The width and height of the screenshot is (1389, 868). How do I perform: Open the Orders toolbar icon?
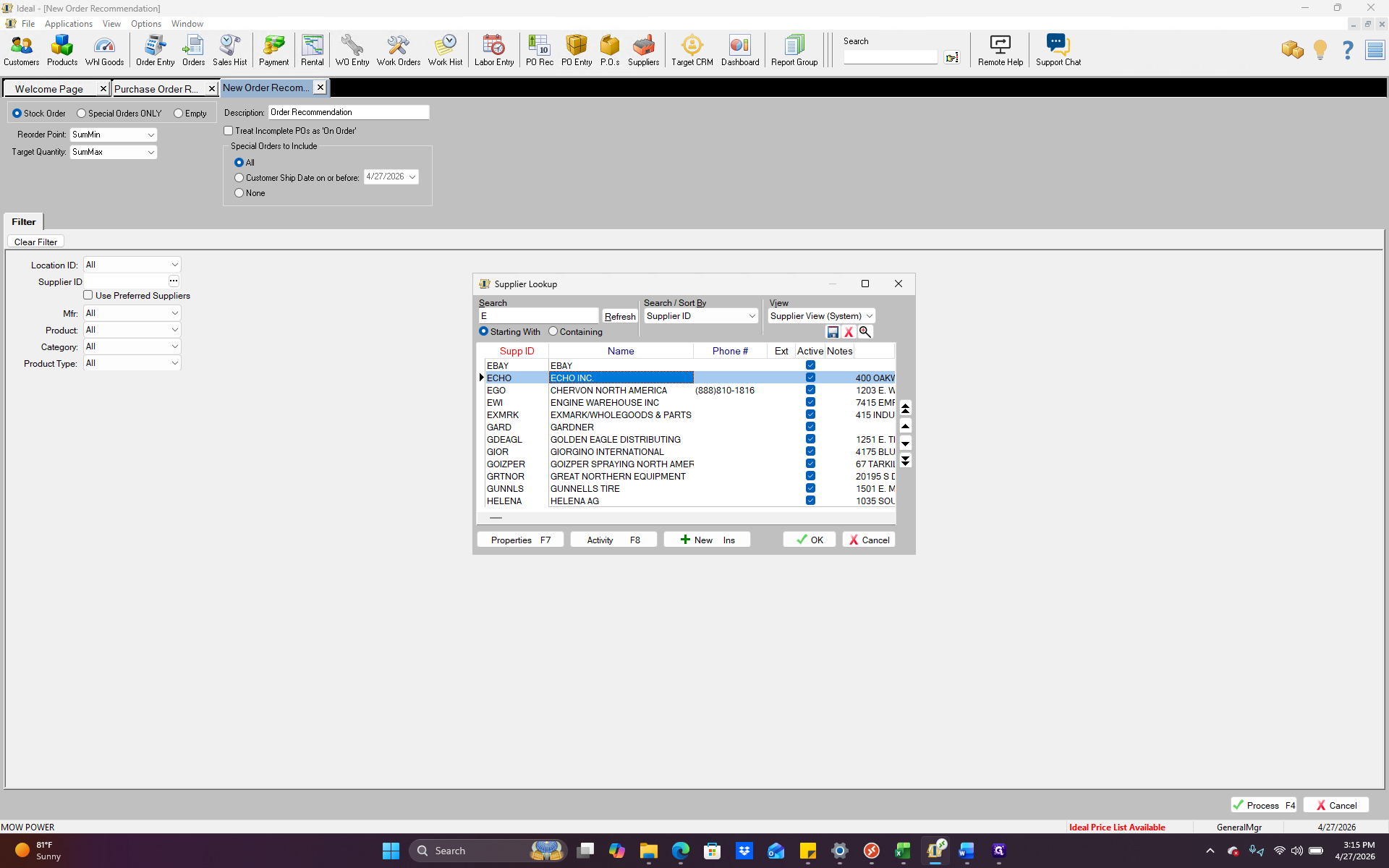pos(193,51)
